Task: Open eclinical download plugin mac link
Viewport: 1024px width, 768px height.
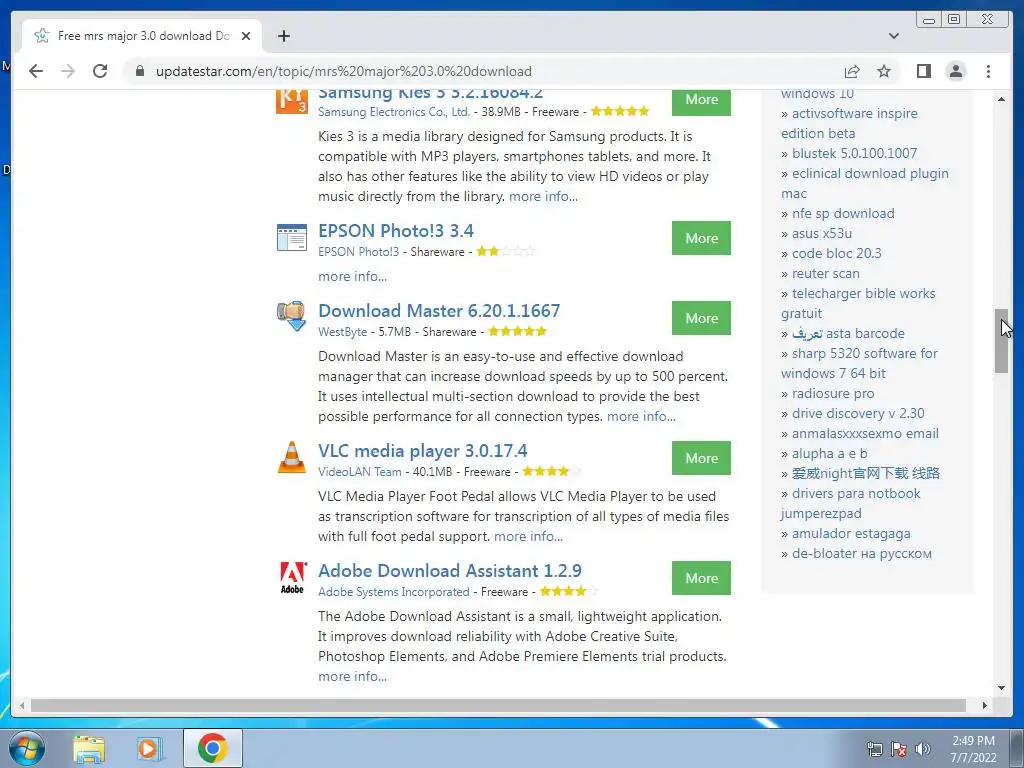Action: pyautogui.click(x=865, y=184)
